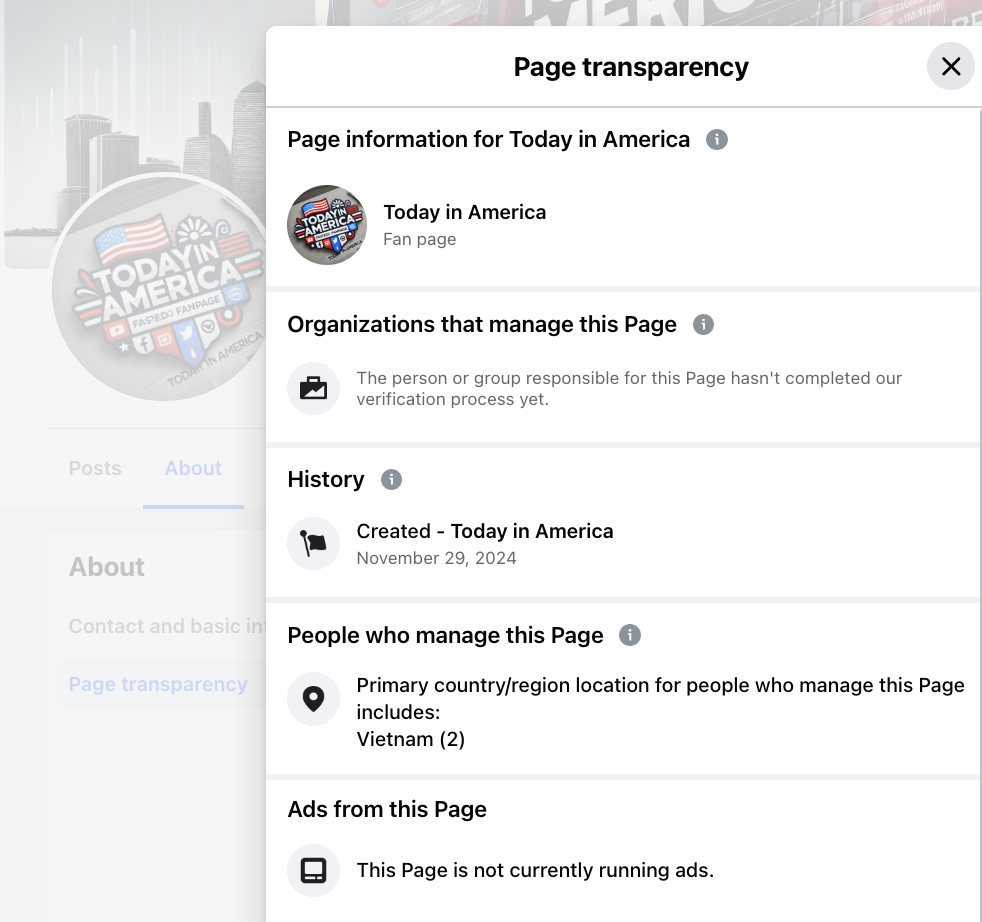The height and width of the screenshot is (922, 982).
Task: Click the ads monitor icon
Action: (313, 871)
